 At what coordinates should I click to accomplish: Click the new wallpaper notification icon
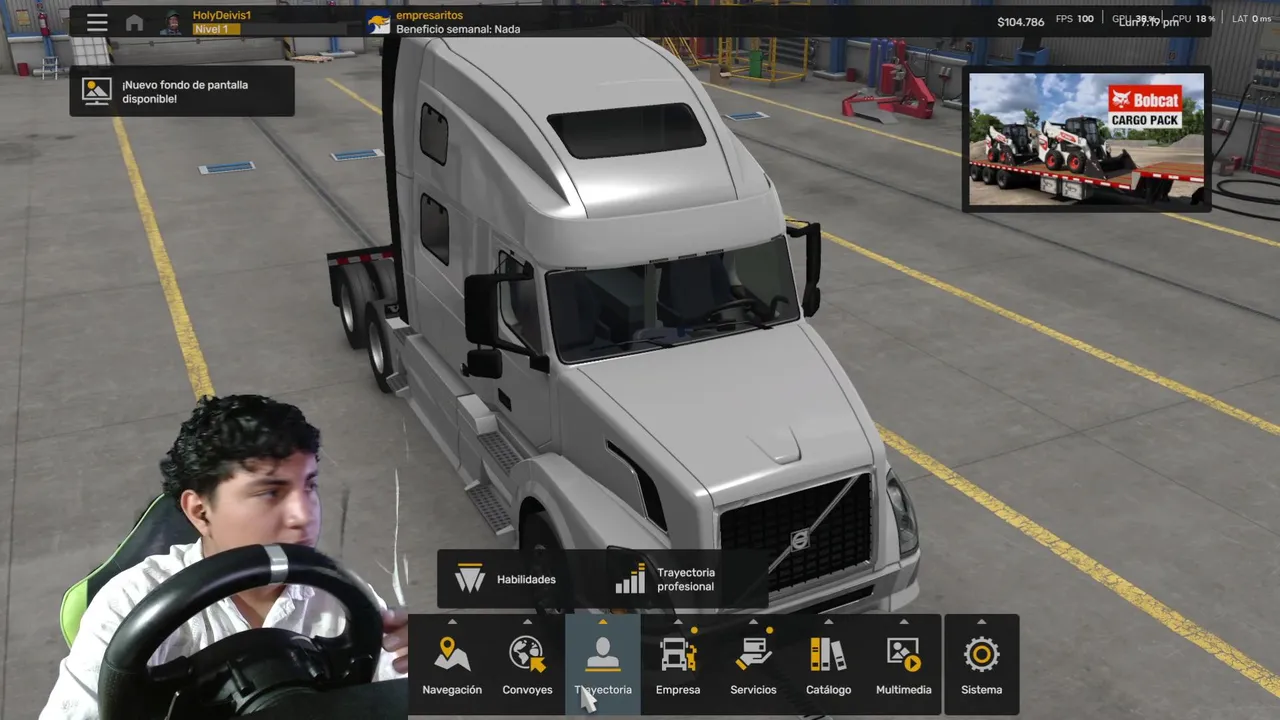click(x=97, y=91)
